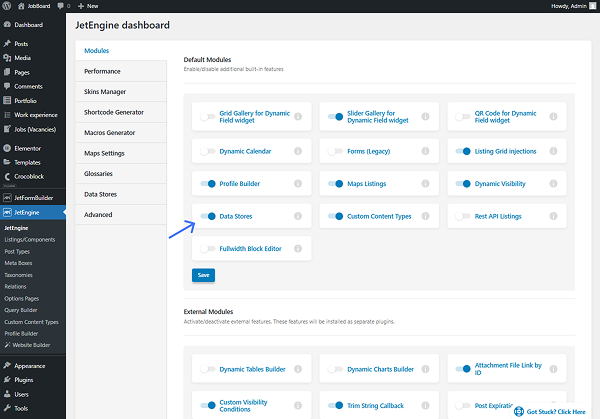Open JobBoard site home link

point(34,6)
